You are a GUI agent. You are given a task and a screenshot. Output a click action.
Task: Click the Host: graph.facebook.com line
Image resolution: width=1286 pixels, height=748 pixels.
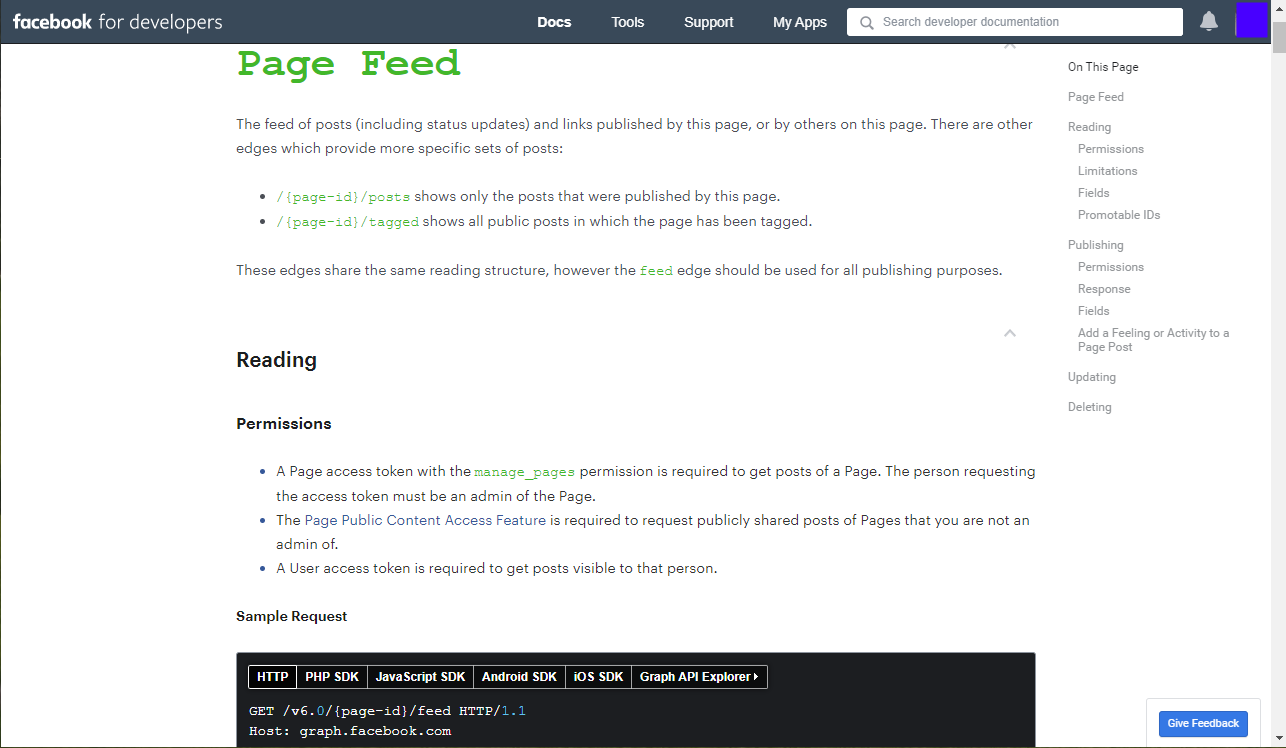(350, 731)
